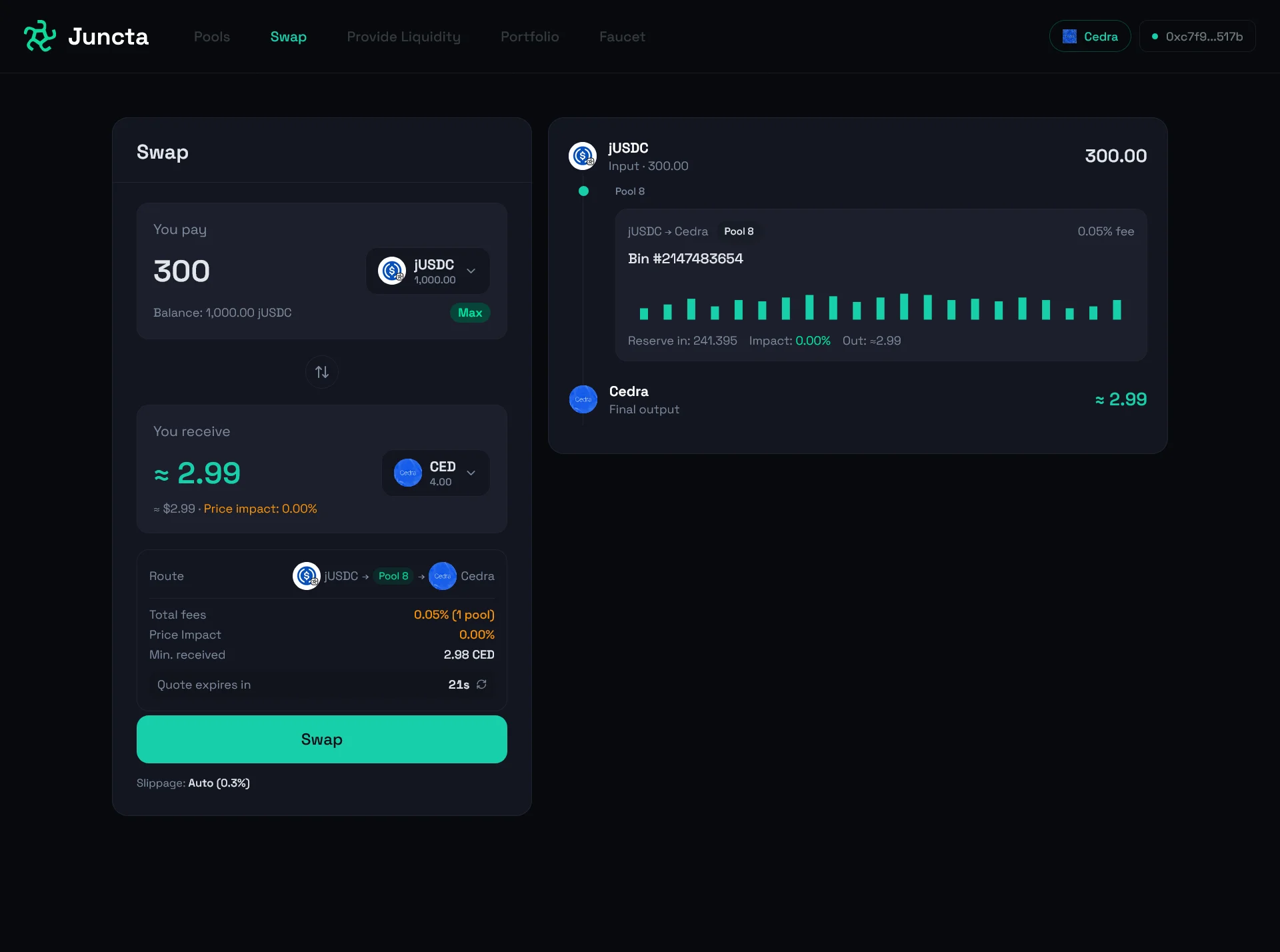Click the 300.00 input total in details panel

tap(1116, 156)
